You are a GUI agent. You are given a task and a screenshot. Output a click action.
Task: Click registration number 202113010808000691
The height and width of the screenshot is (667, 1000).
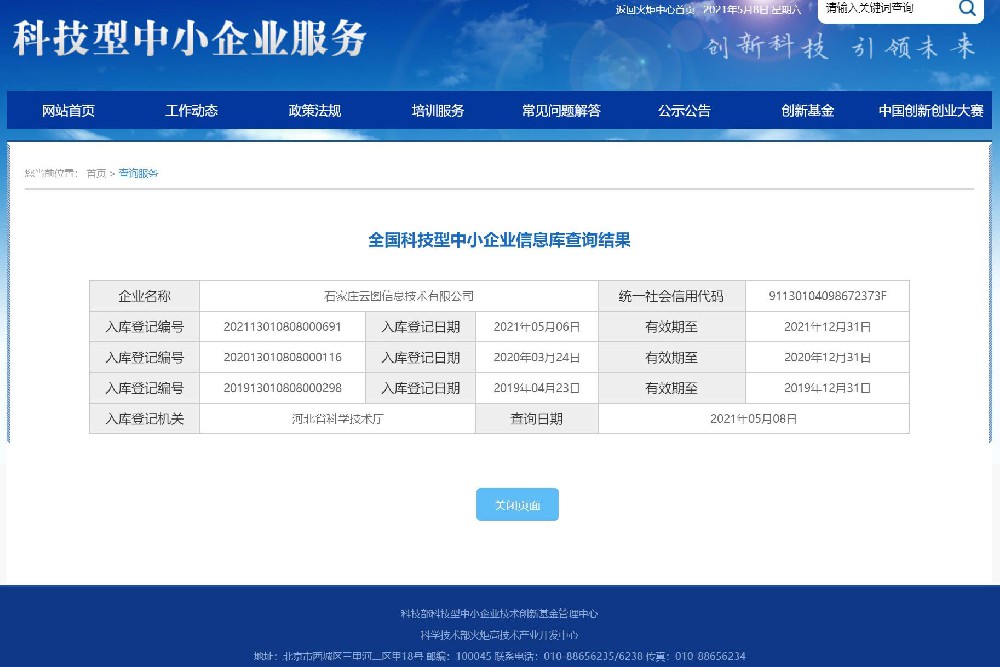283,326
